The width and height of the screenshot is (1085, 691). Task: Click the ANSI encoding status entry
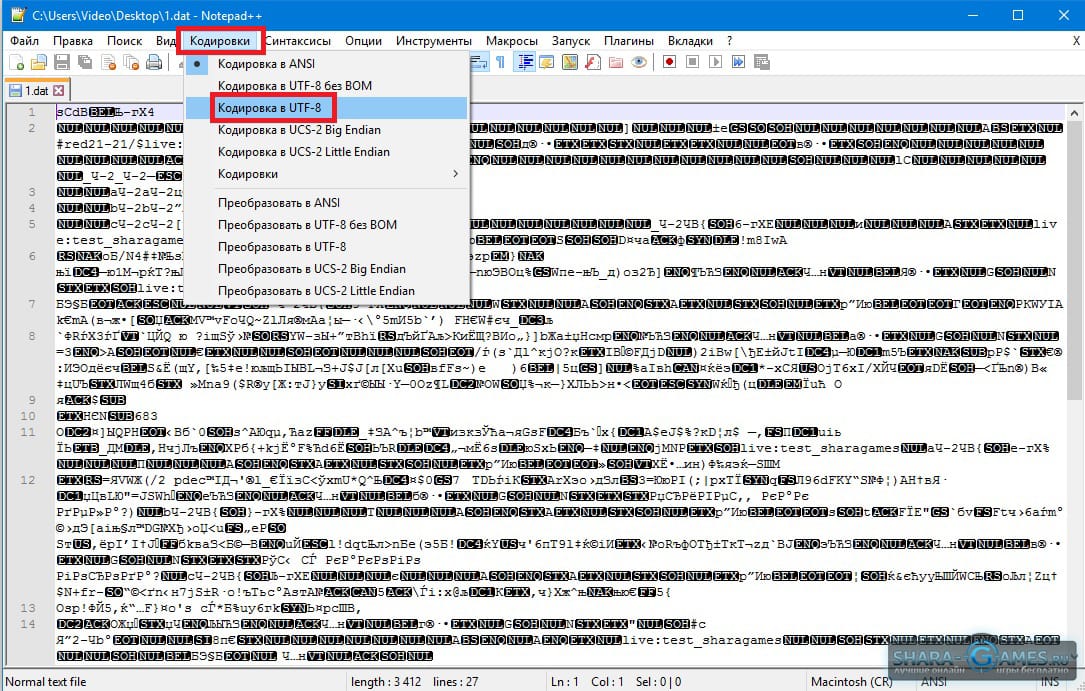[x=933, y=682]
